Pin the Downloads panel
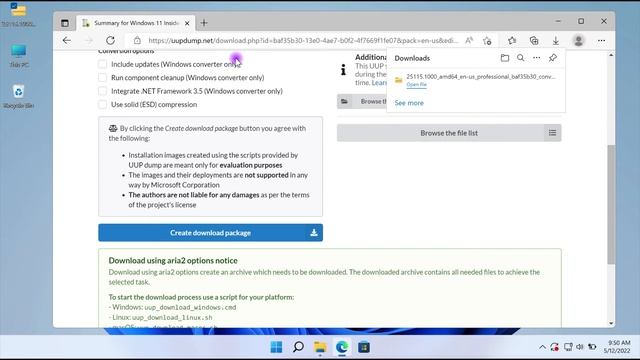Viewport: 640px width, 360px height. click(x=553, y=58)
